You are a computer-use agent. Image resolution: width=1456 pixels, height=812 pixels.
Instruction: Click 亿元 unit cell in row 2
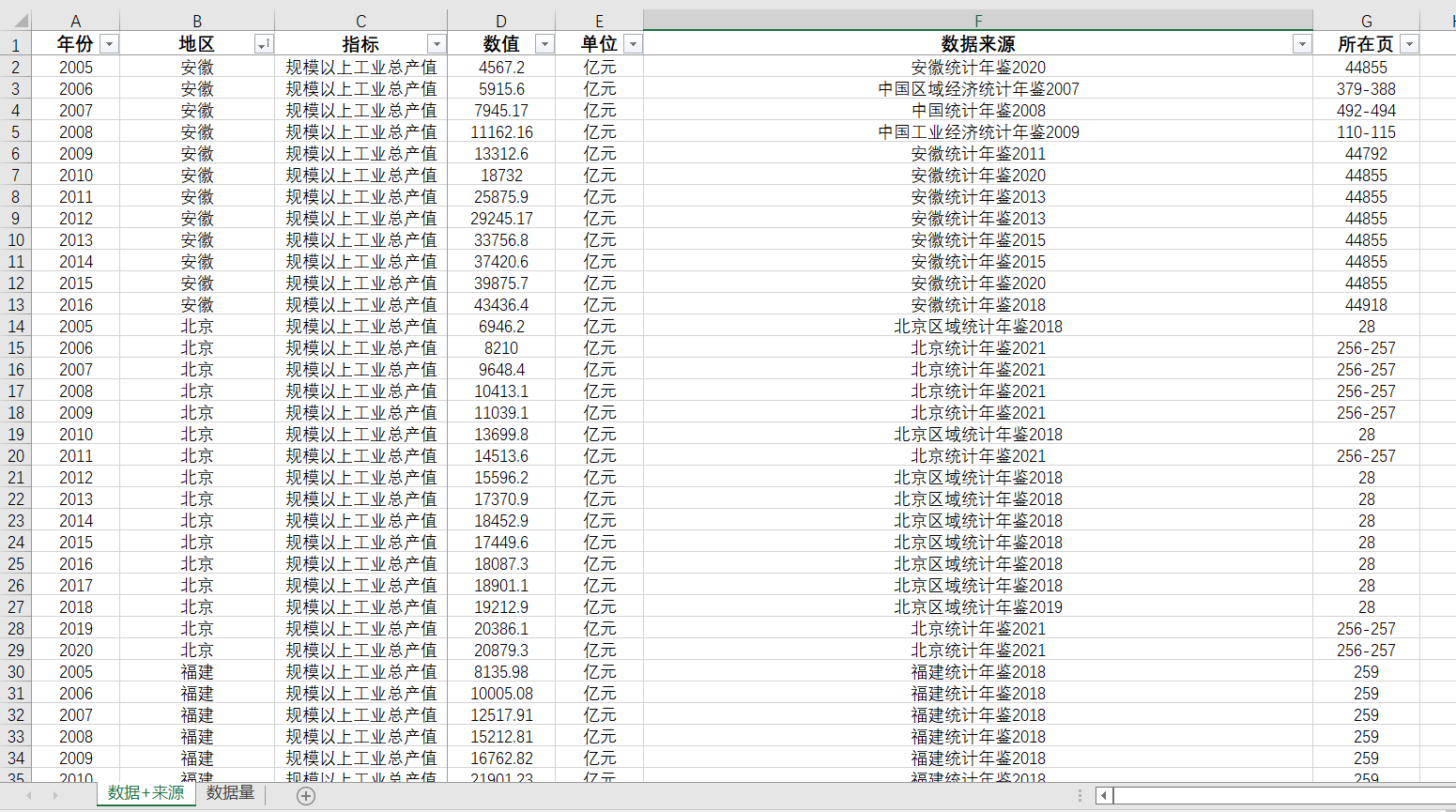coord(599,67)
